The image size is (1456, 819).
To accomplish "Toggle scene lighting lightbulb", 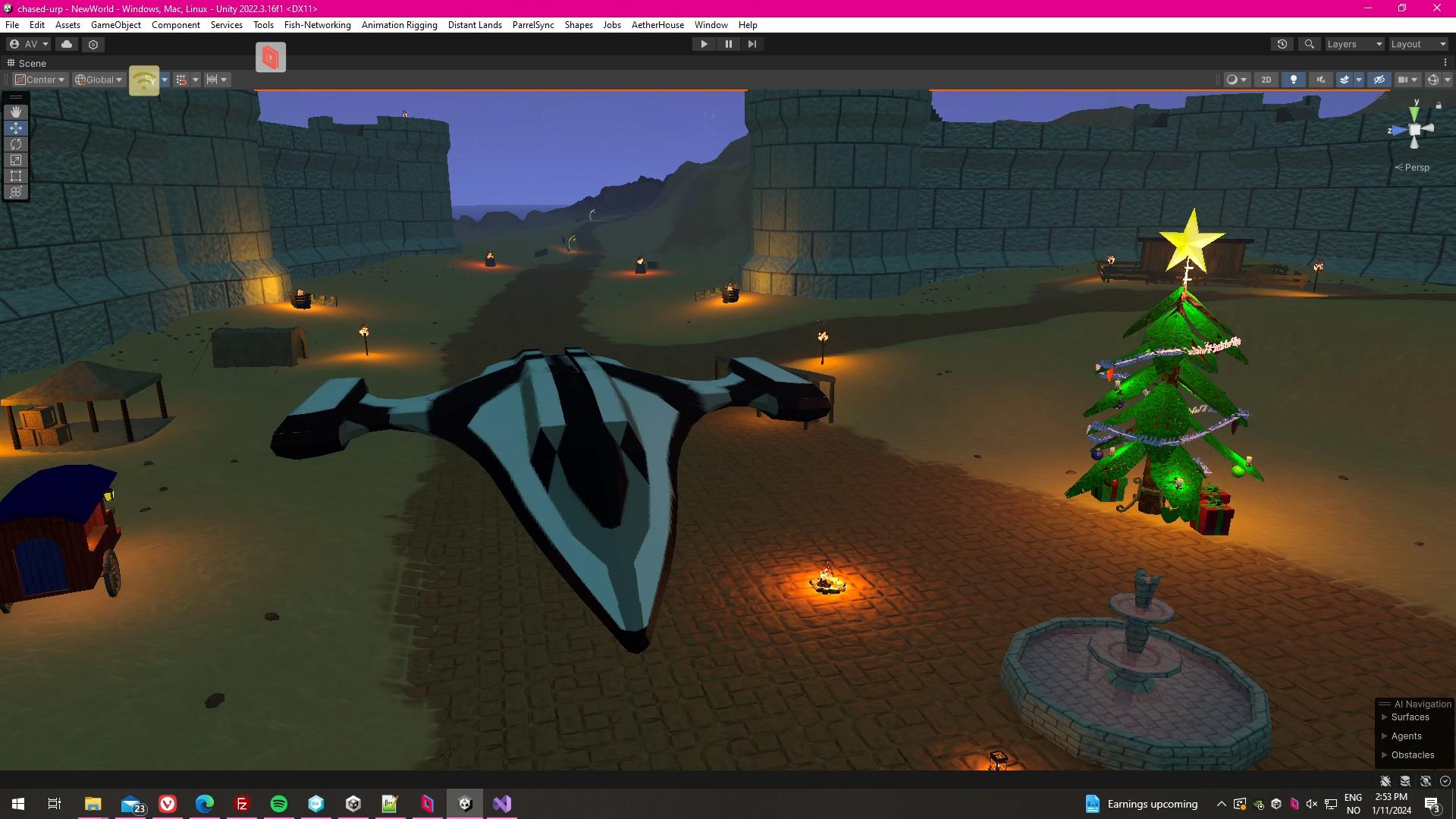I will (1294, 80).
